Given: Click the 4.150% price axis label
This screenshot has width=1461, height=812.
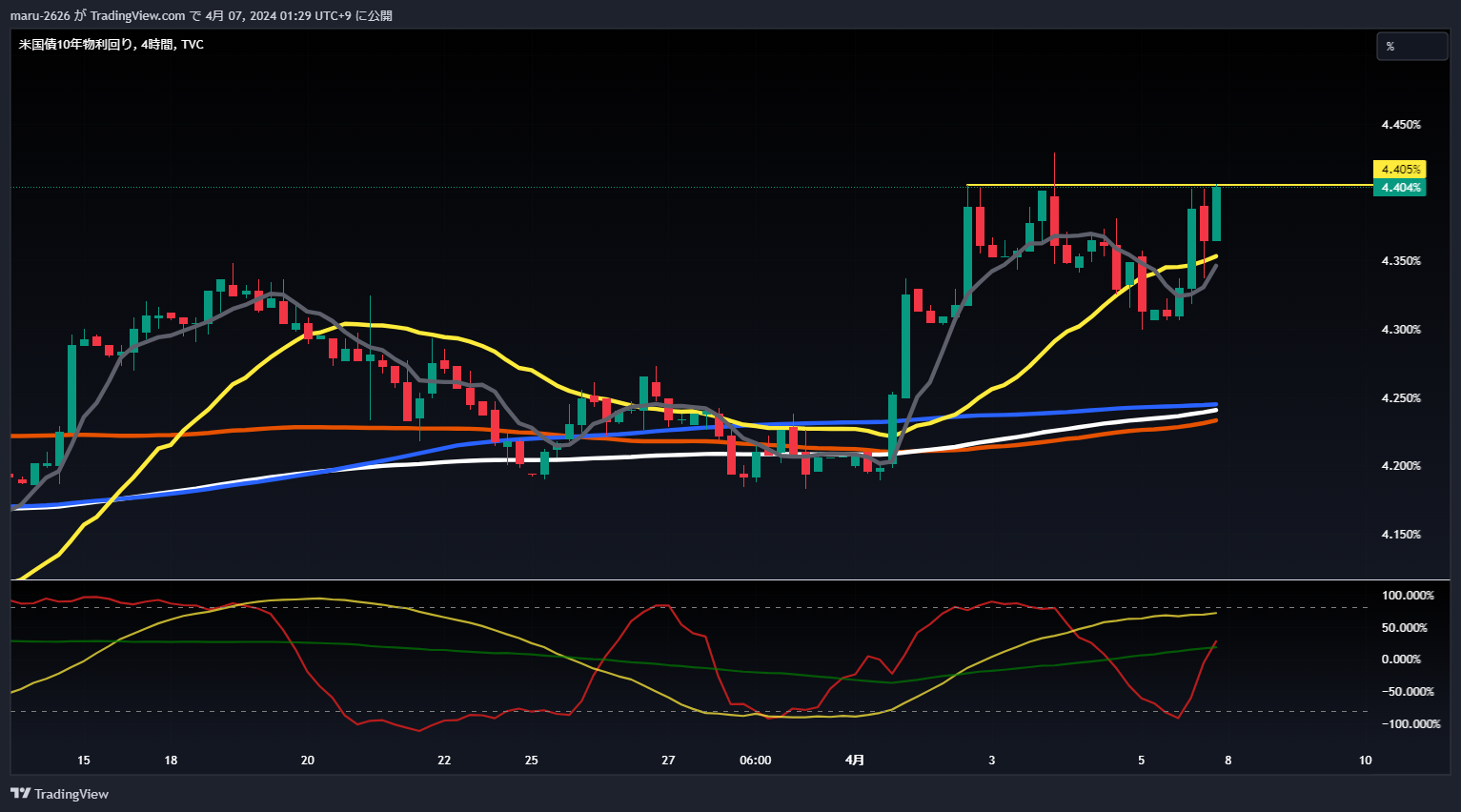Looking at the screenshot, I should [1401, 535].
